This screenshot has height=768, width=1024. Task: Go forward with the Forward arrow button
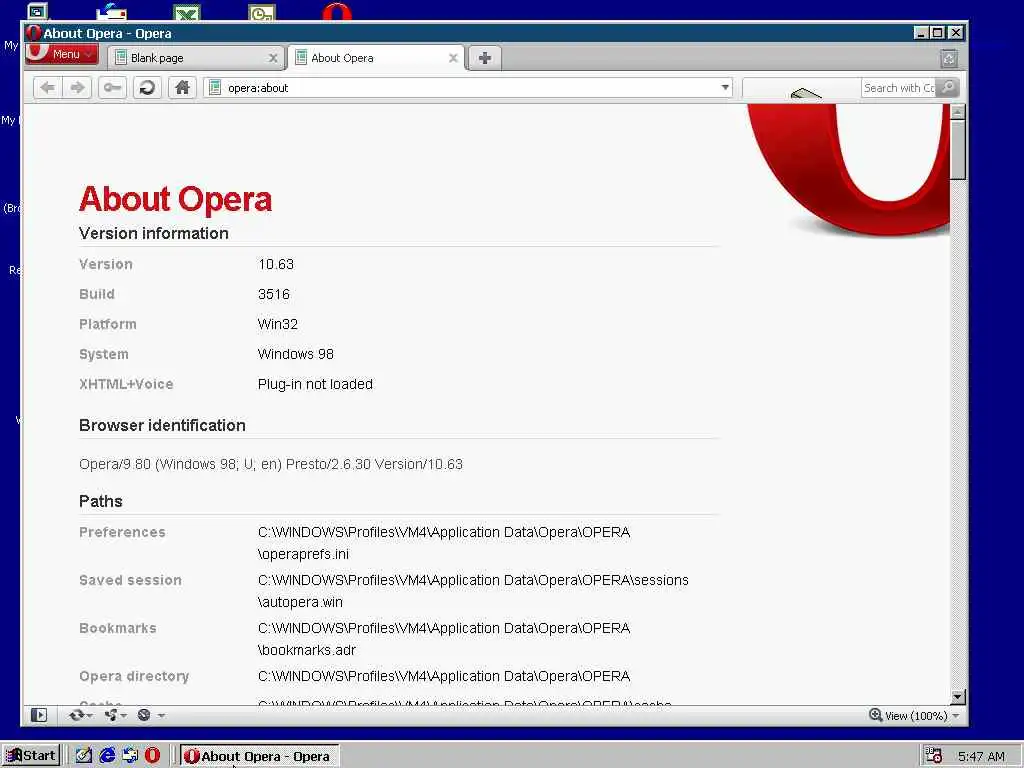(77, 88)
